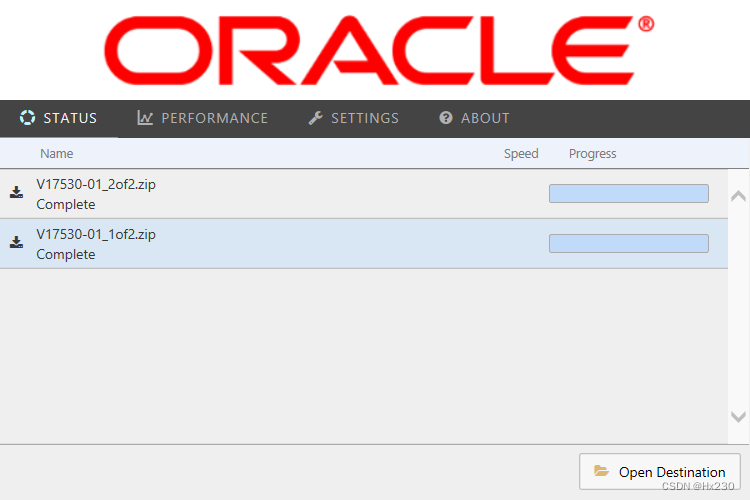Image resolution: width=750 pixels, height=500 pixels.
Task: Click Complete status under V17530-01_1of2.zip
Action: point(66,254)
